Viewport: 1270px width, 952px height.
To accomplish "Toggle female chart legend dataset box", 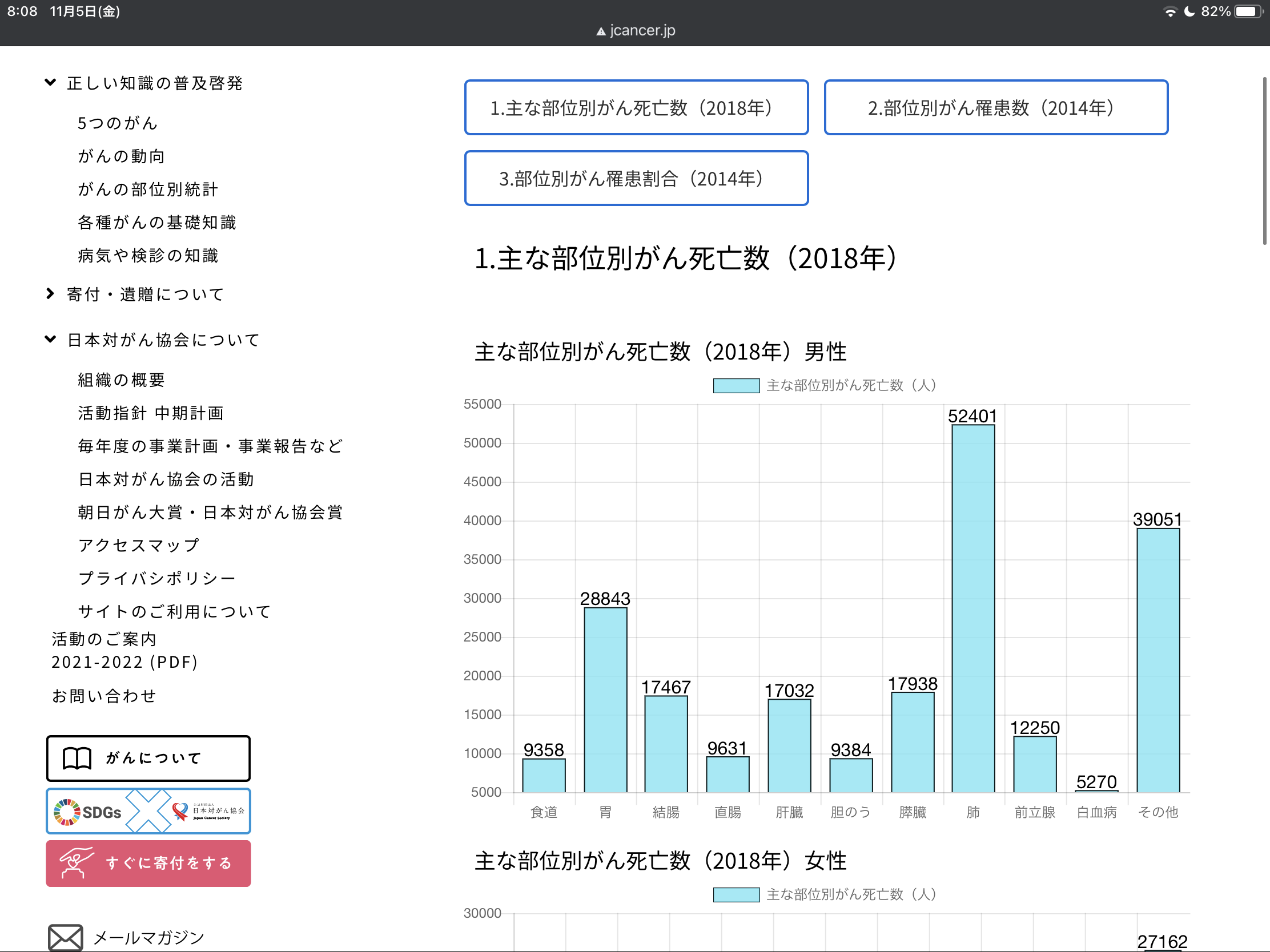I will (736, 894).
